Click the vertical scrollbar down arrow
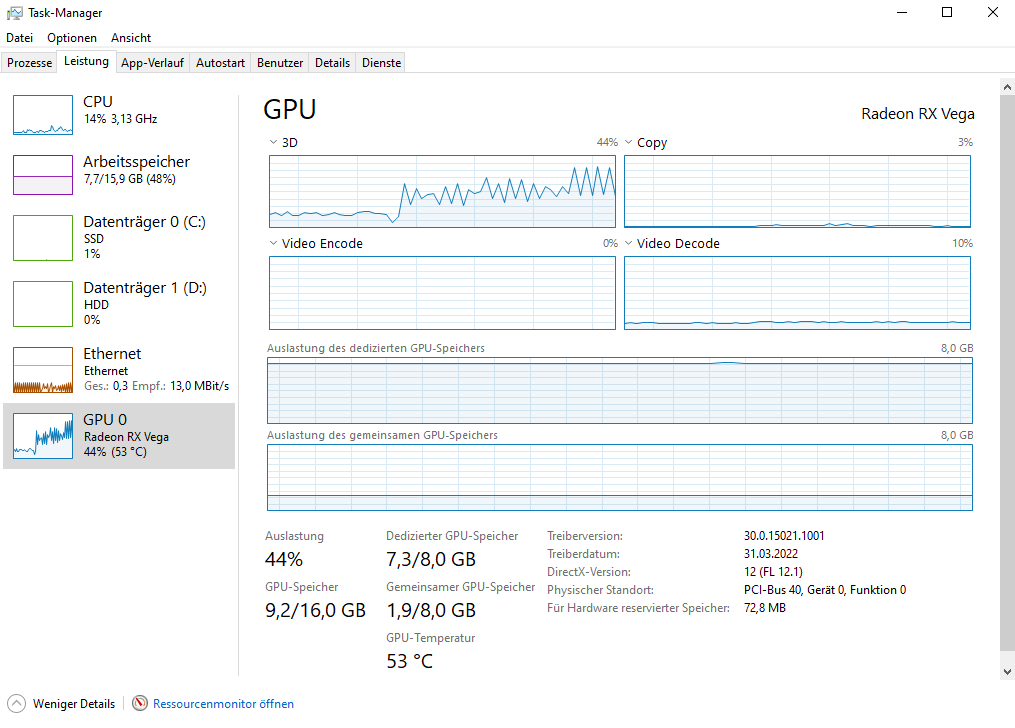 [x=1007, y=671]
